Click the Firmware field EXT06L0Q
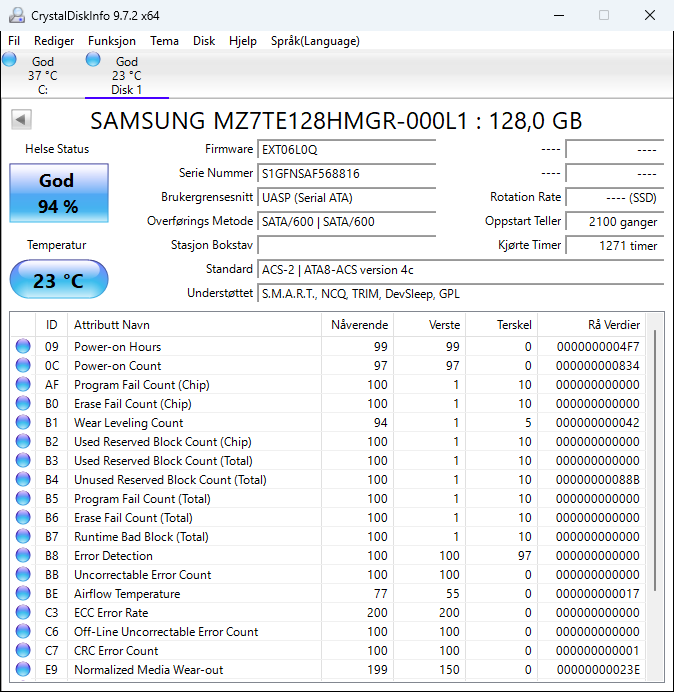 coord(346,150)
